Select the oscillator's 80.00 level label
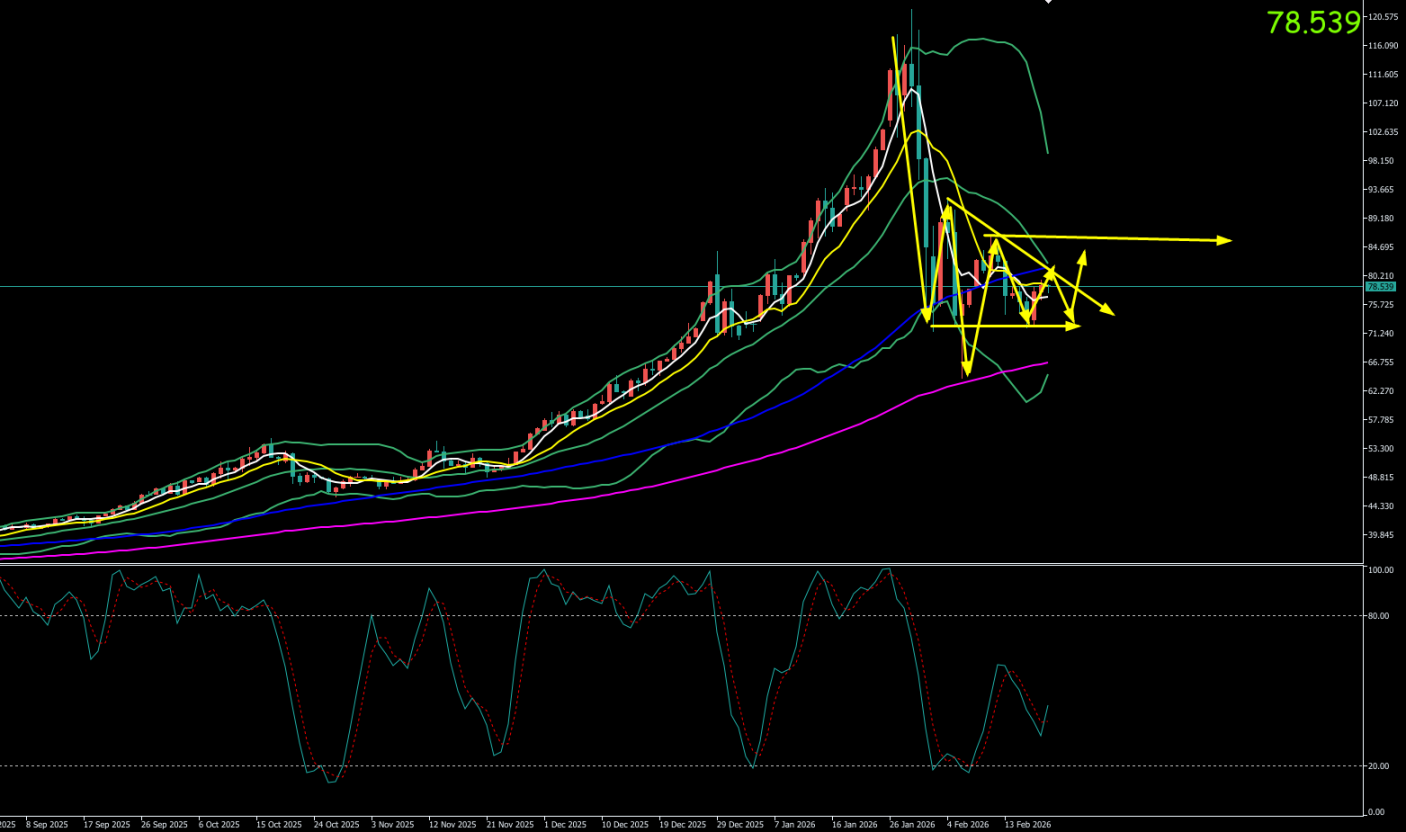This screenshot has height=832, width=1406. pyautogui.click(x=1378, y=616)
